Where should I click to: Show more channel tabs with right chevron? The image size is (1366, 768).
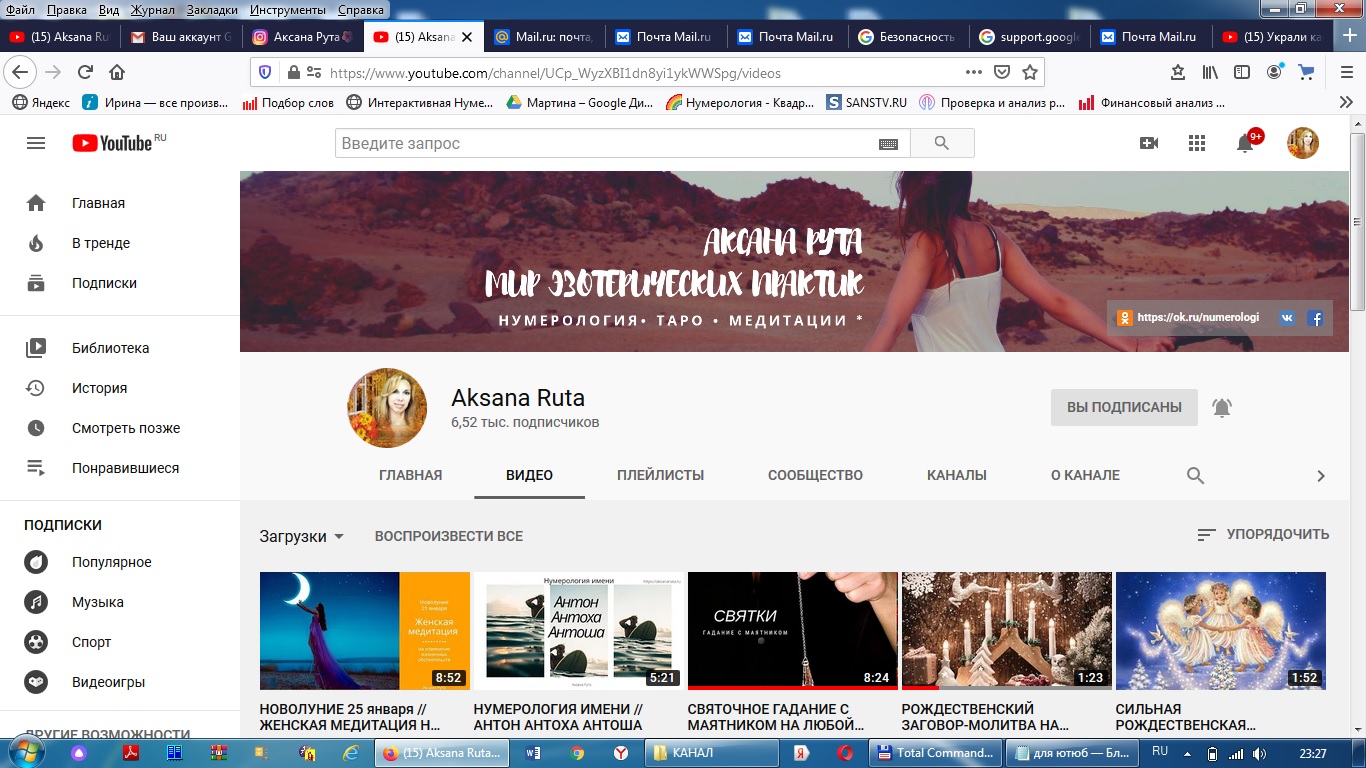point(1321,476)
